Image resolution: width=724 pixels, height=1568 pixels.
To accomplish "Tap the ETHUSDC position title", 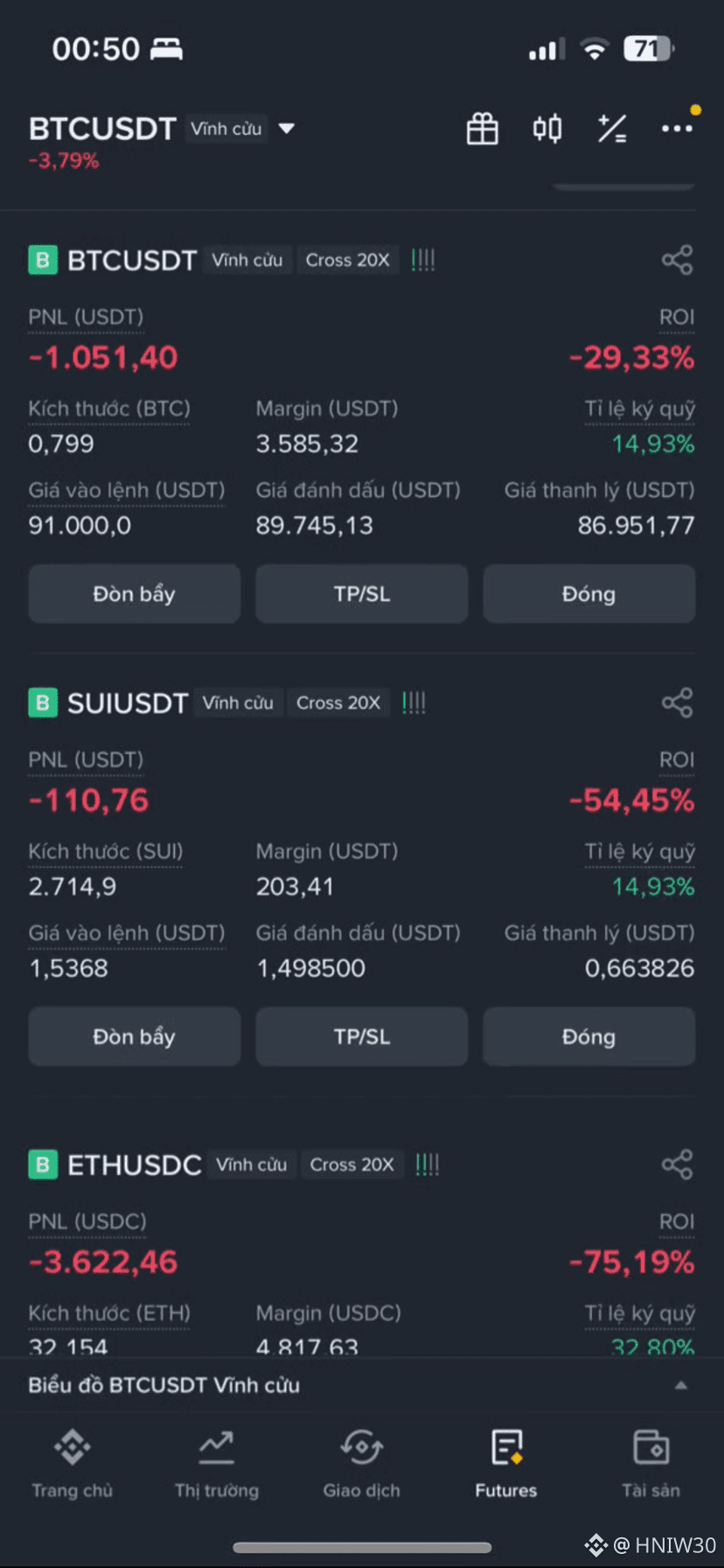I will pos(134,1165).
